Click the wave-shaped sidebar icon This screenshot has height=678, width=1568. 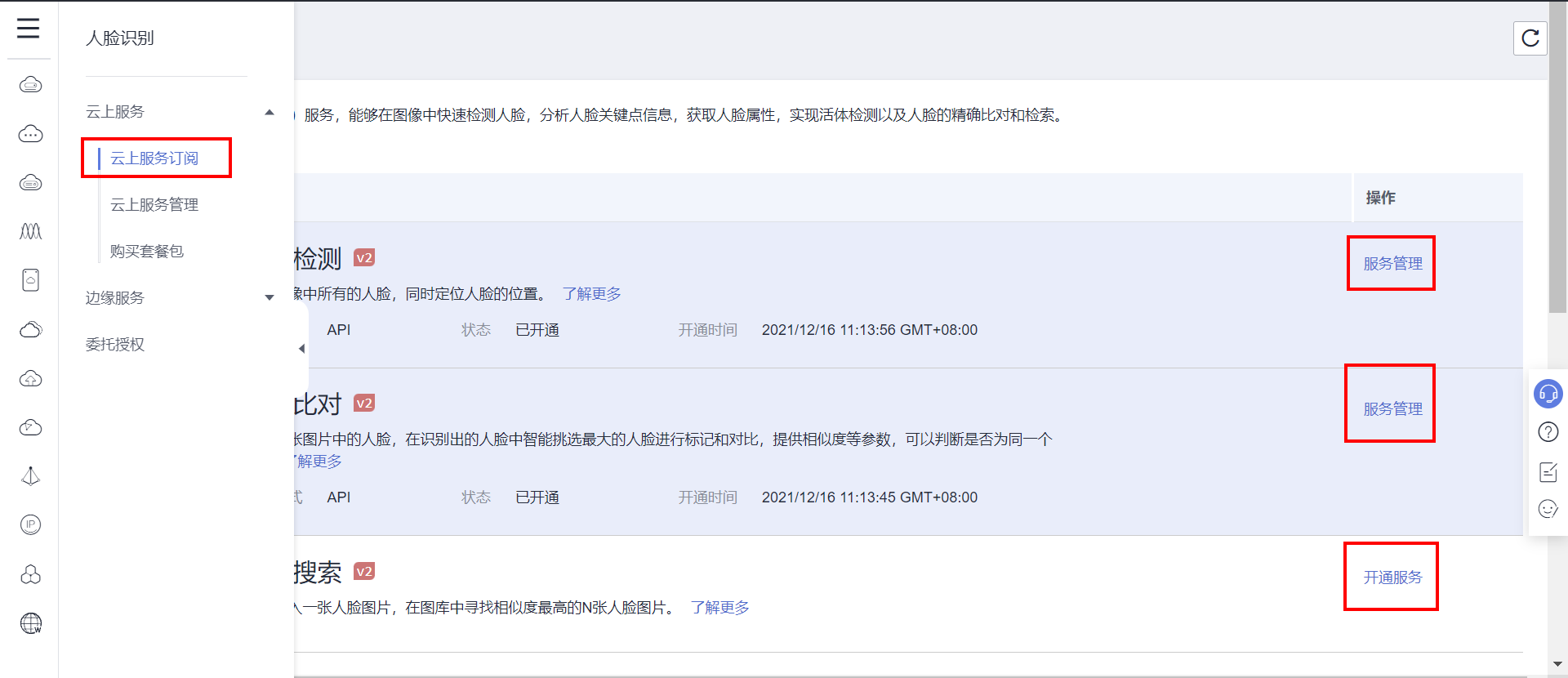click(x=30, y=231)
